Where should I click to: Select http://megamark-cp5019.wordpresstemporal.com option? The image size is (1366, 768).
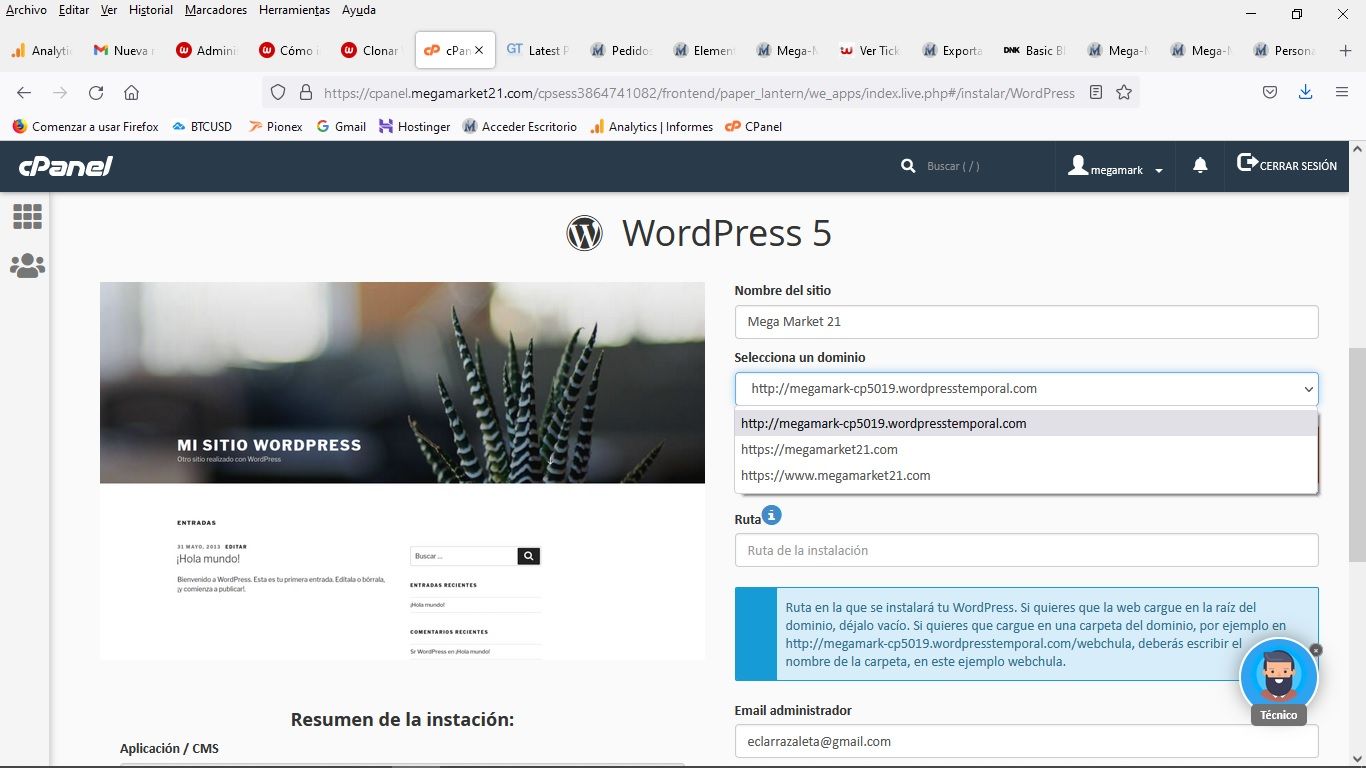(x=1026, y=423)
